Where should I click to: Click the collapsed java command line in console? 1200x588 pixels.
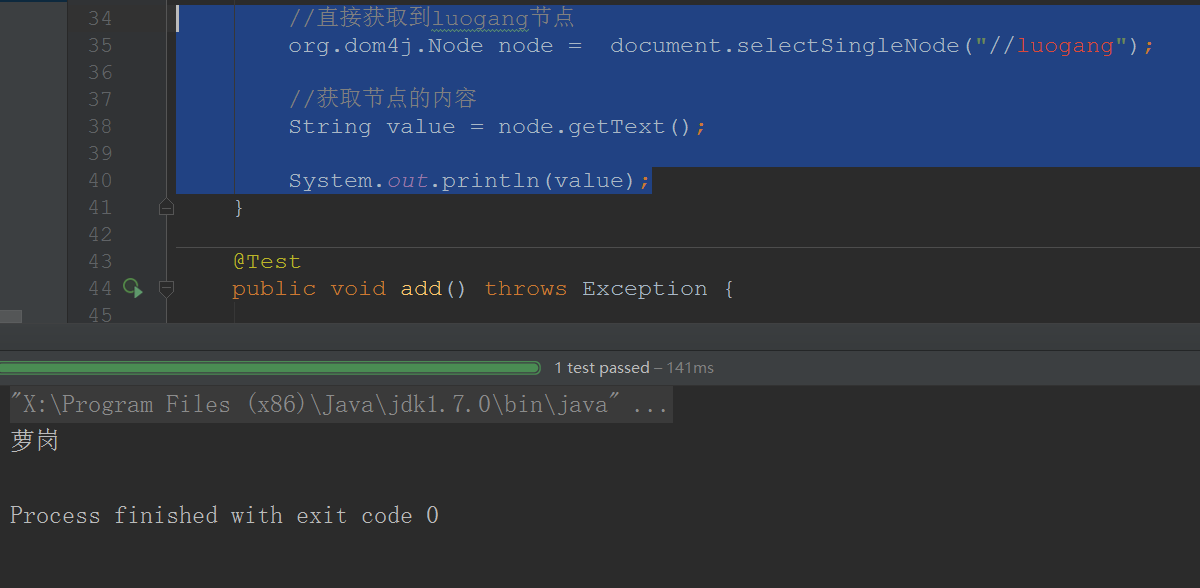pyautogui.click(x=339, y=405)
